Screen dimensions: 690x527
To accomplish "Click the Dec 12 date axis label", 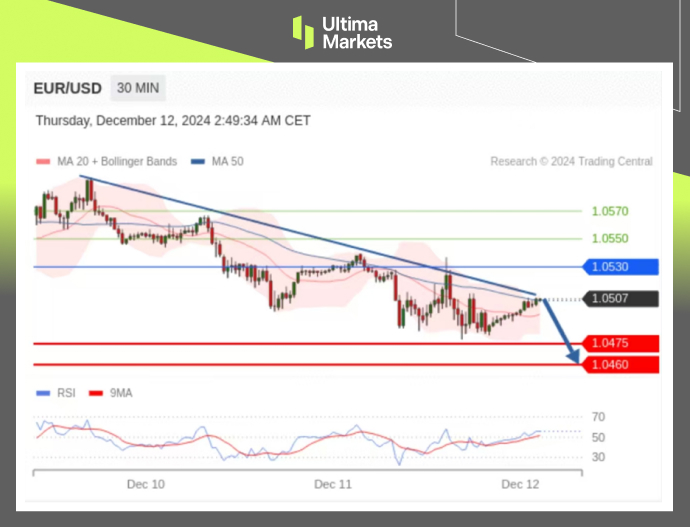I will tap(520, 484).
